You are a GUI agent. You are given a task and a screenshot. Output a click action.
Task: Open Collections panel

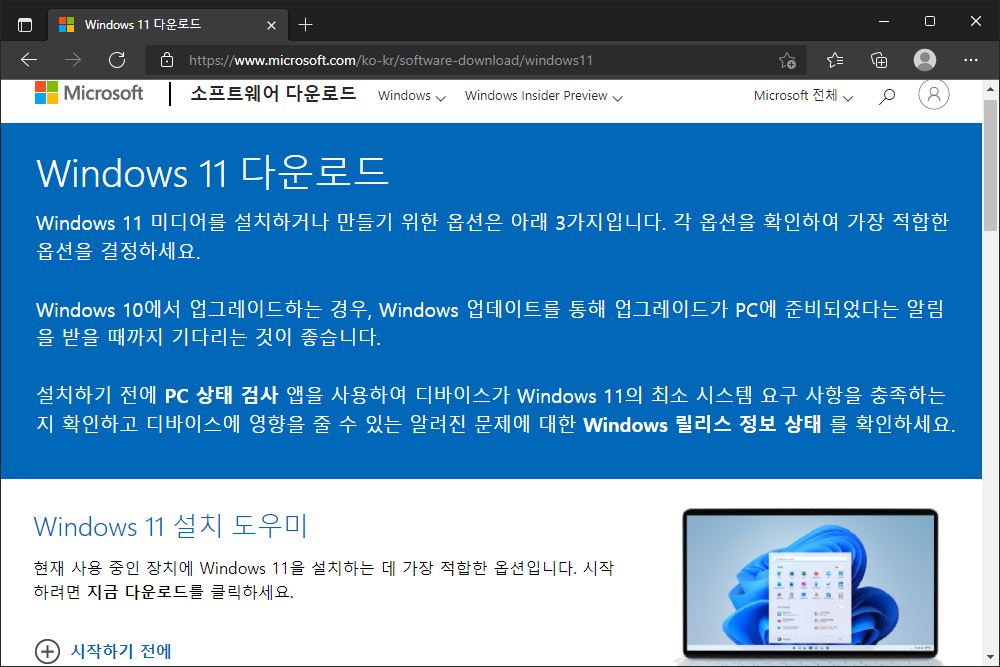pos(879,60)
